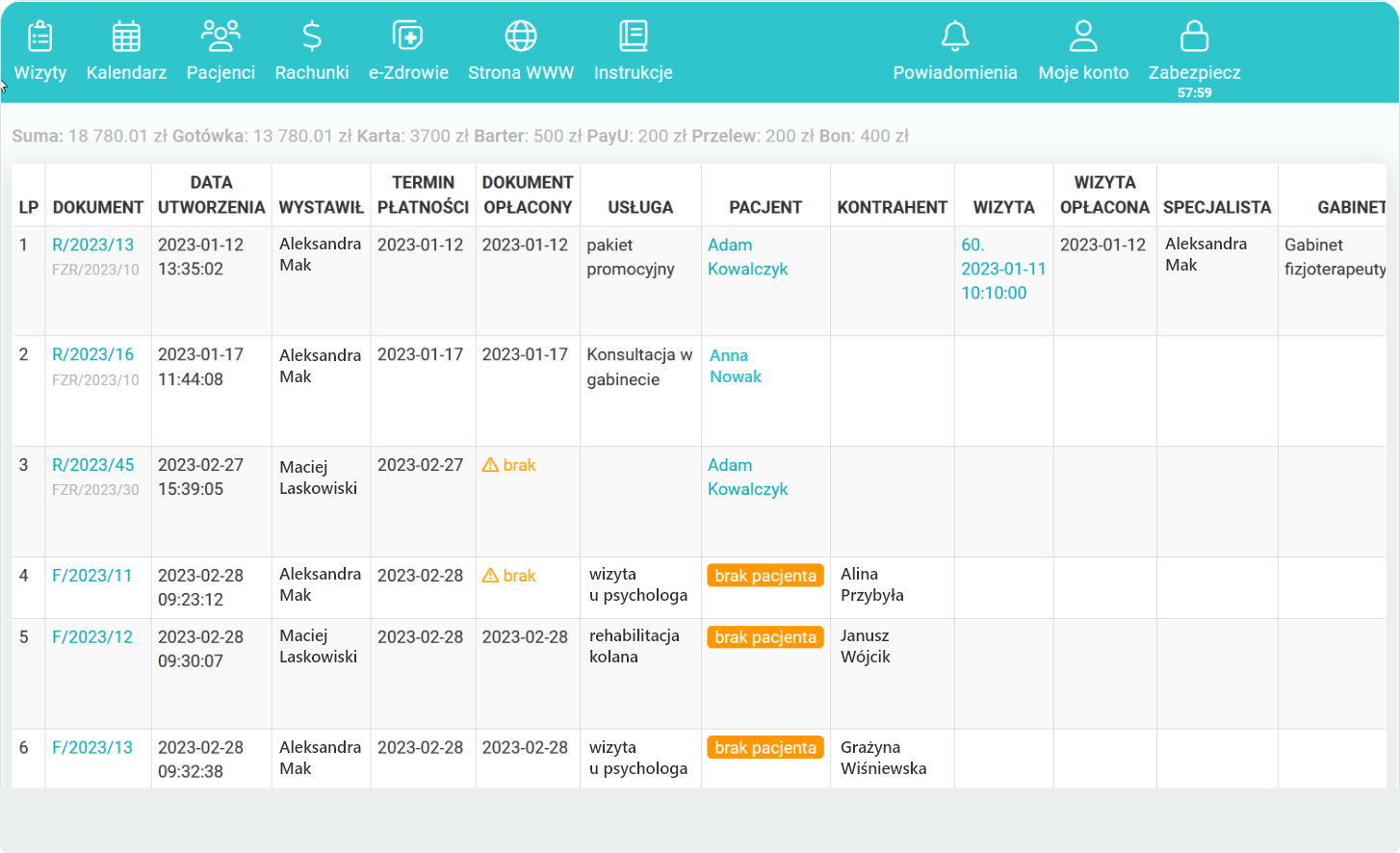Click FZR/2023/30 under R/2023/45
This screenshot has width=1400, height=853.
pos(95,490)
